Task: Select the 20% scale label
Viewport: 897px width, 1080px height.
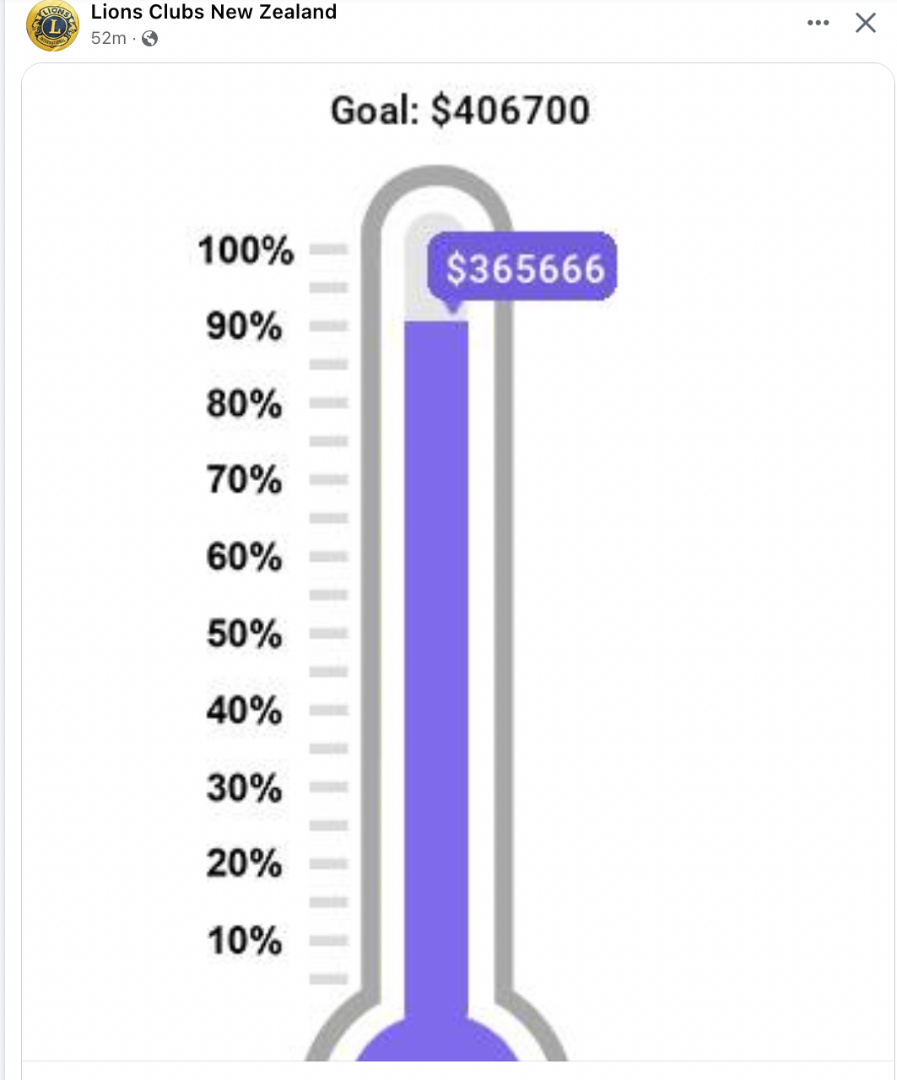Action: coord(245,863)
